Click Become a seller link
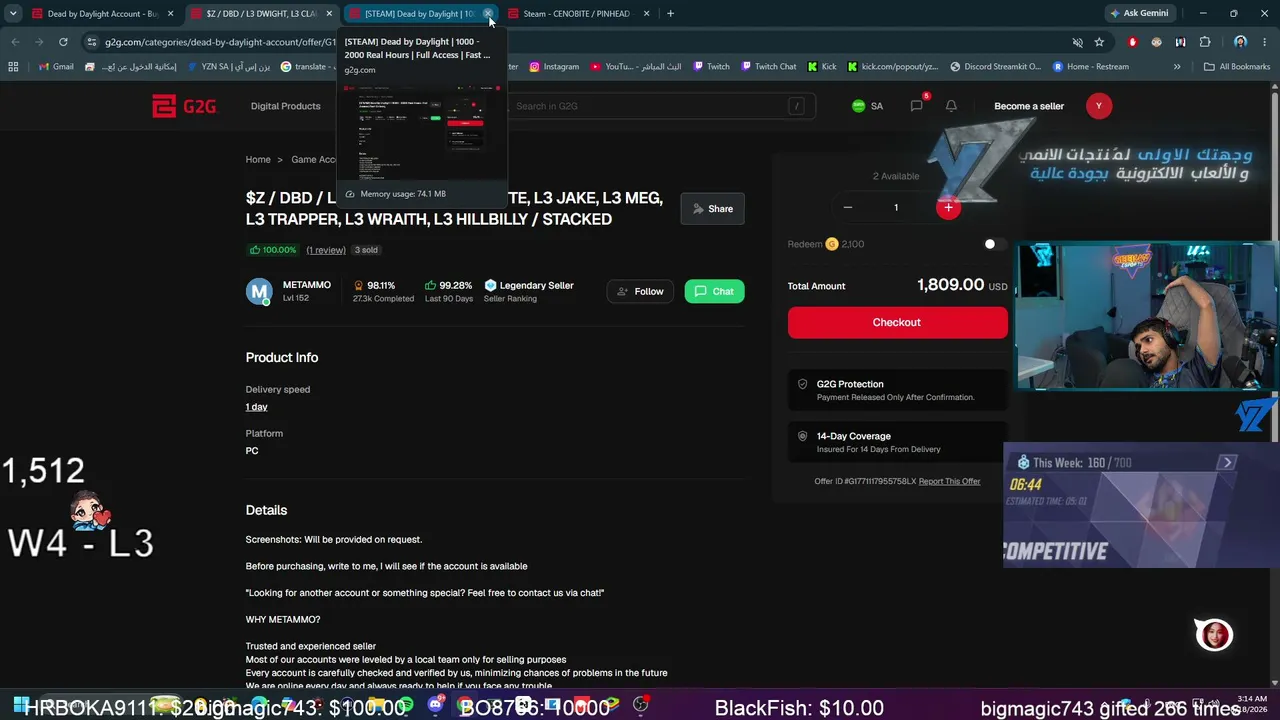This screenshot has height=720, width=1280. tap(1029, 106)
